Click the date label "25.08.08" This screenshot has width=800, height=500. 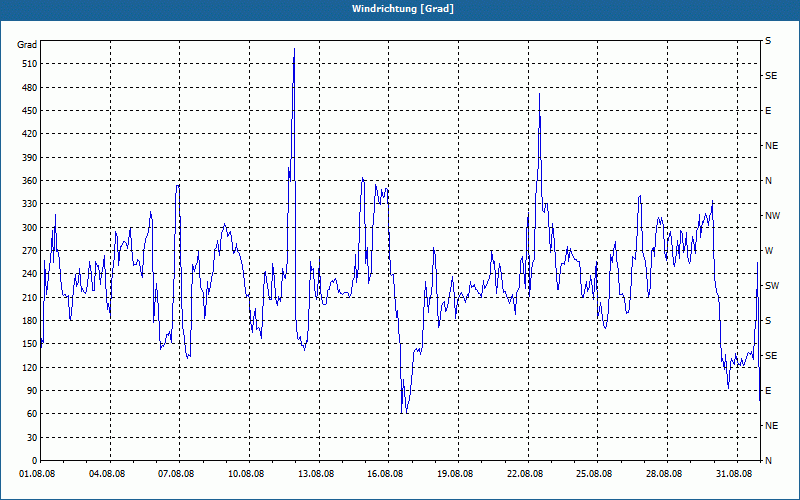pos(594,474)
